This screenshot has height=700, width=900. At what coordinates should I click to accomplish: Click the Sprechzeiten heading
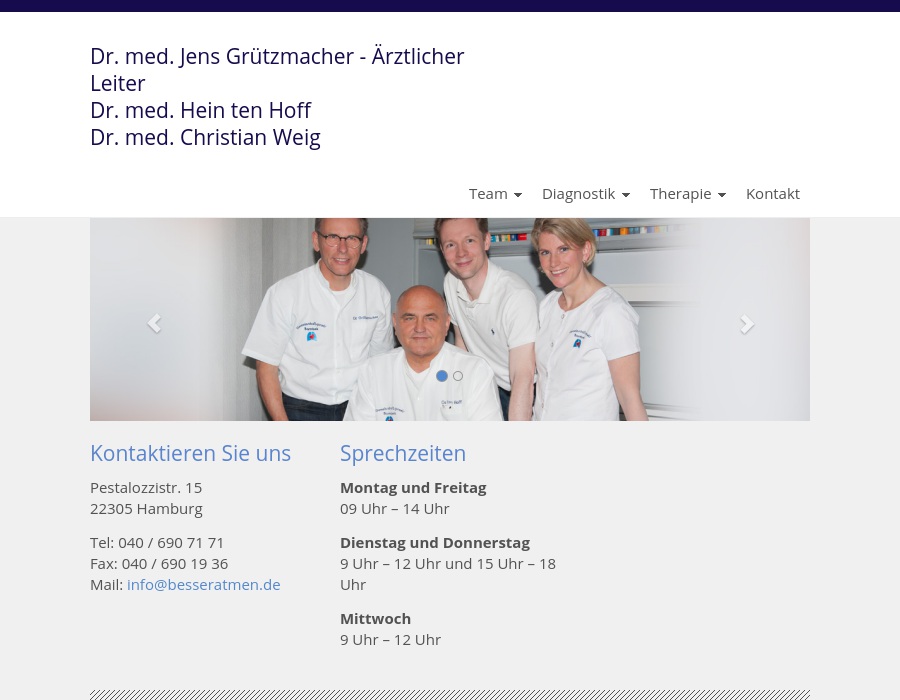(403, 453)
